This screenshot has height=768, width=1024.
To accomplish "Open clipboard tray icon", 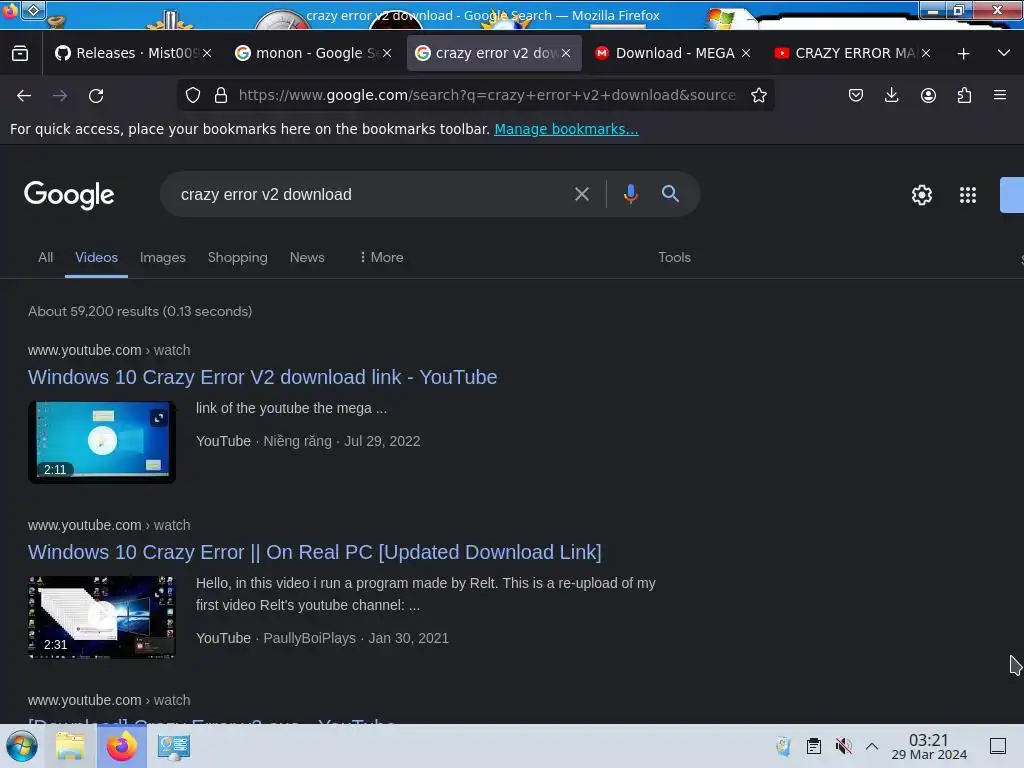I will [814, 746].
